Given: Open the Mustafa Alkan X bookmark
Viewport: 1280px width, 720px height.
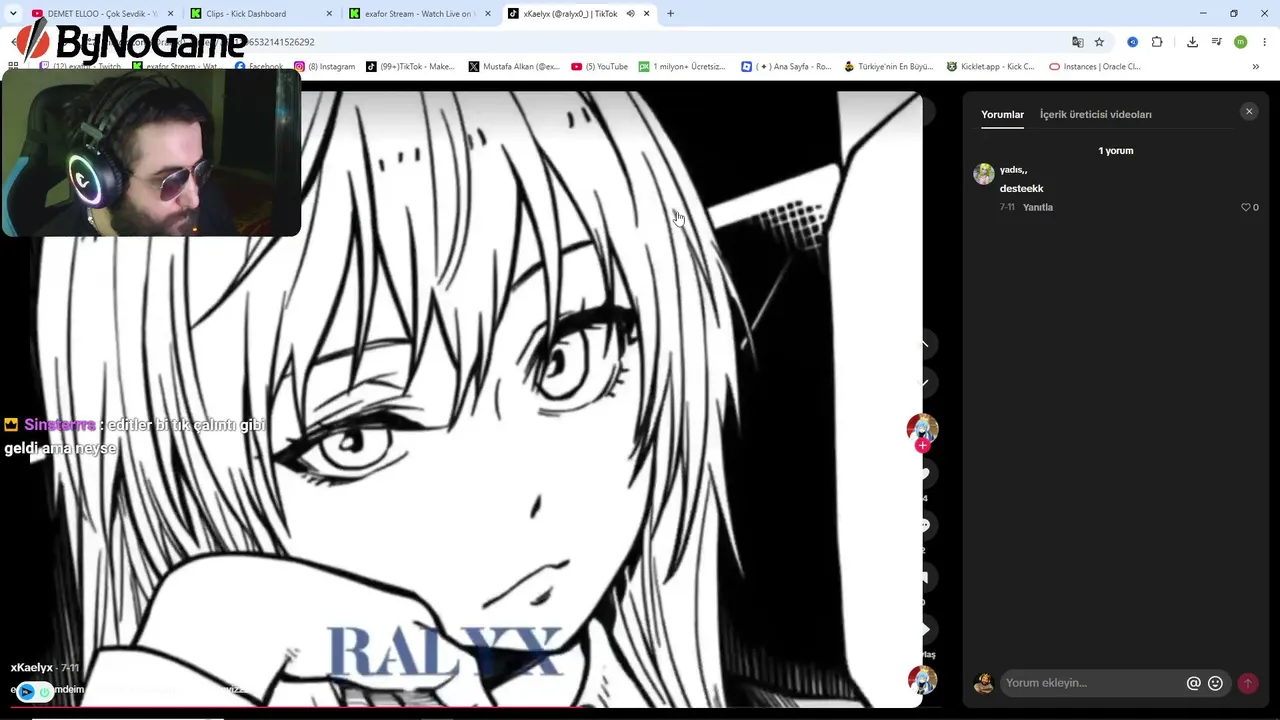Looking at the screenshot, I should click(x=514, y=67).
